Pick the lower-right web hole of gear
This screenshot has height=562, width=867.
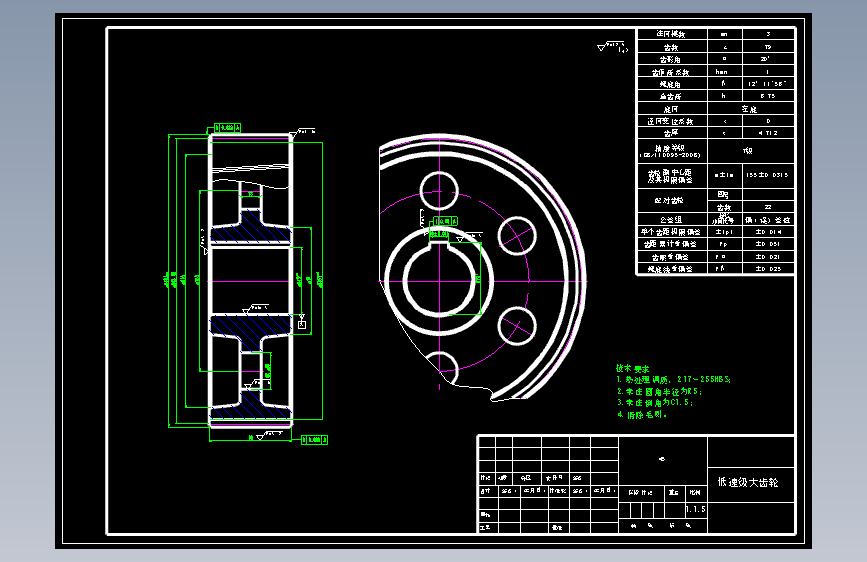pyautogui.click(x=517, y=326)
